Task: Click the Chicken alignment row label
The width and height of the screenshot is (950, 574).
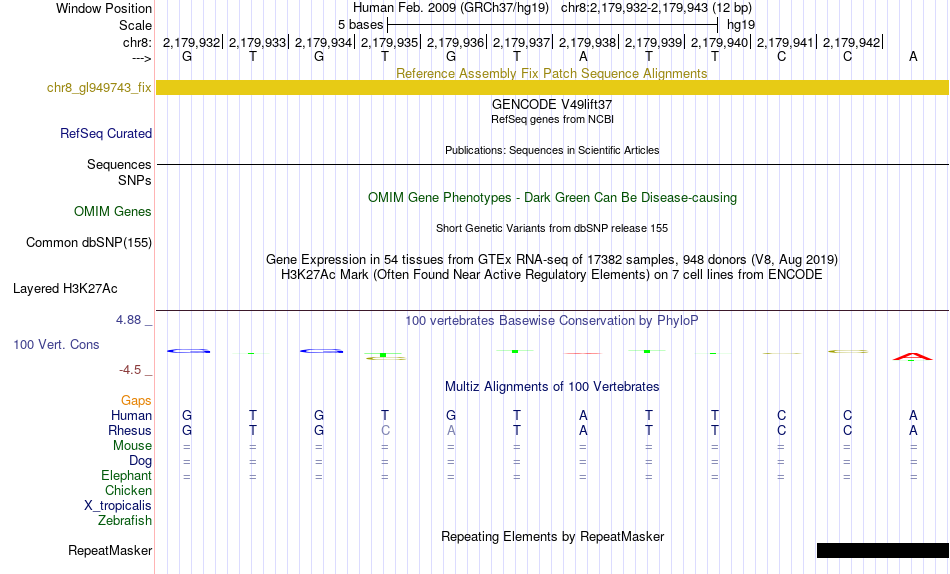Action: (x=128, y=490)
